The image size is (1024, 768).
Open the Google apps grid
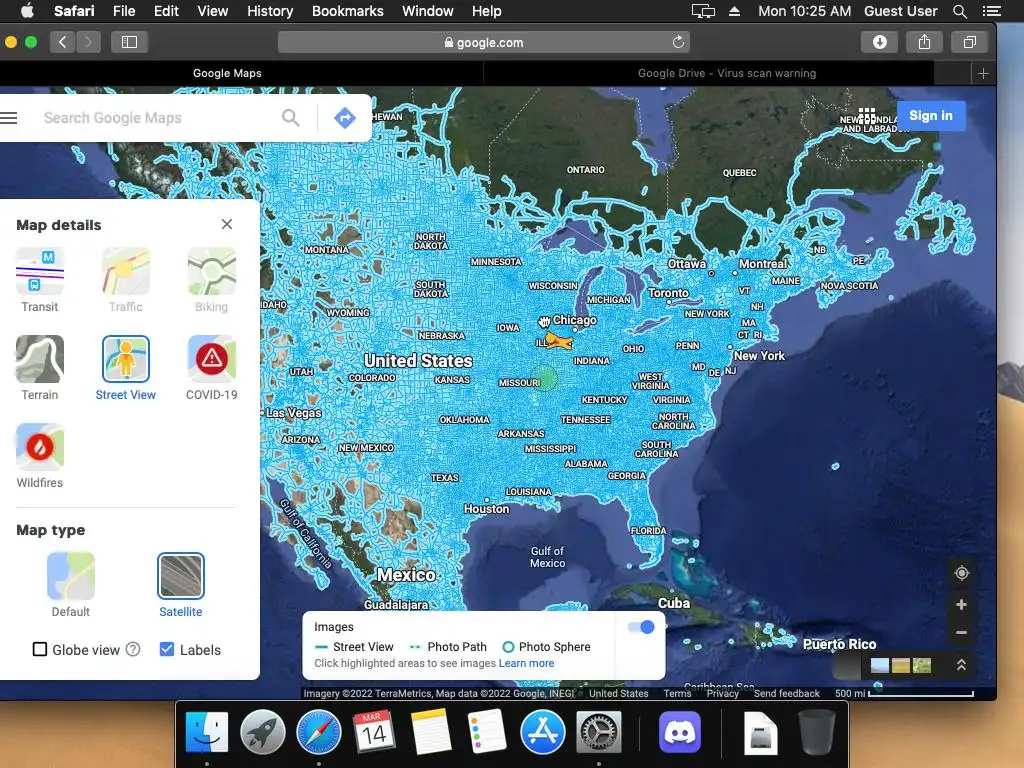867,116
